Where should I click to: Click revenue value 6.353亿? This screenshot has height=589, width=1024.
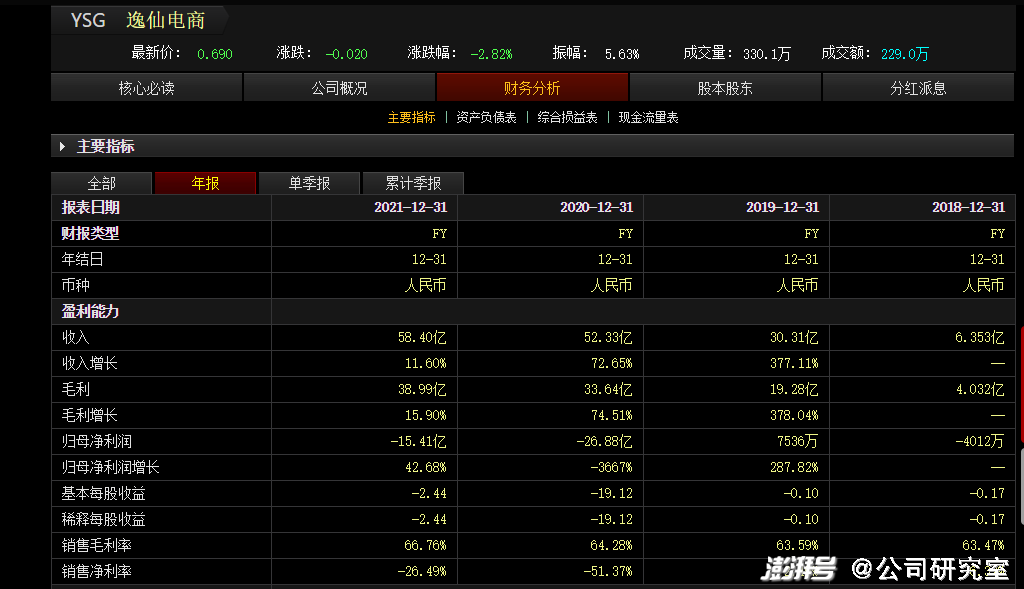click(x=980, y=338)
